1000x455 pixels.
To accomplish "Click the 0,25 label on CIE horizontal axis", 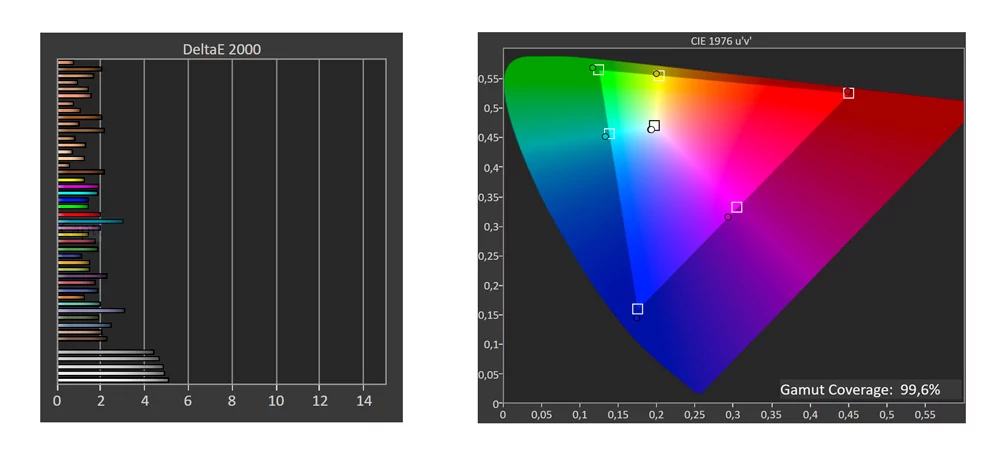I will 695,415.
